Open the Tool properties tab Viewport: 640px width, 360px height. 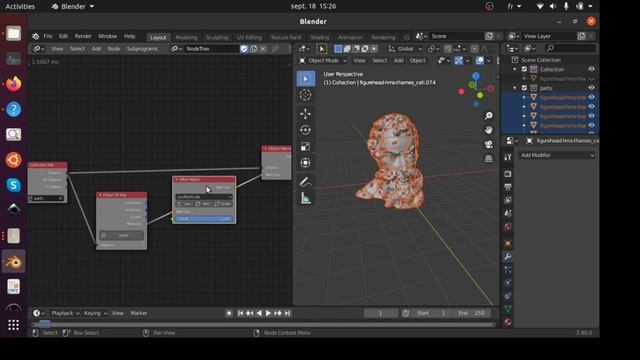[508, 157]
